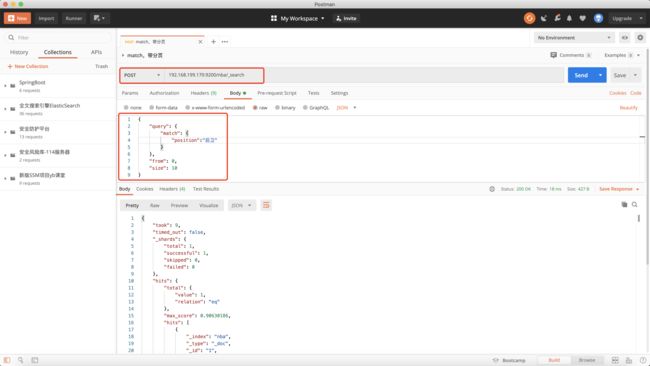Open the Send button dropdown arrow

point(600,75)
